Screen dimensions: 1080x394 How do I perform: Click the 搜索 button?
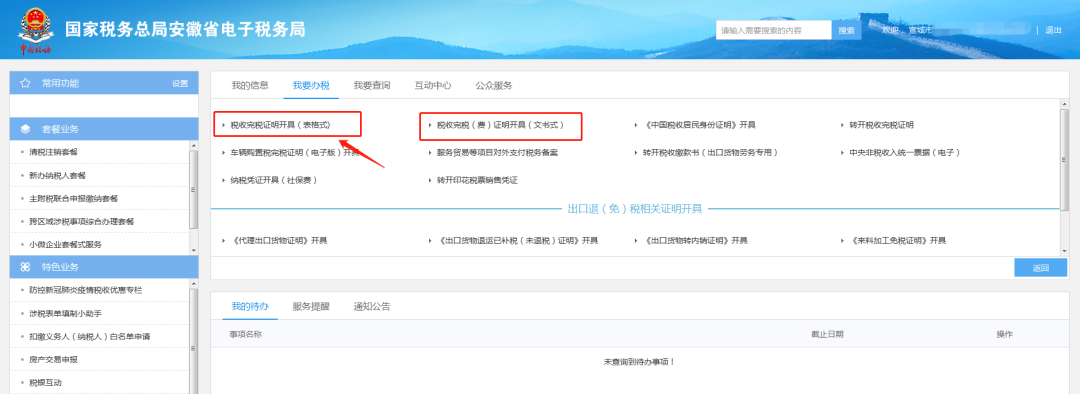[x=847, y=30]
